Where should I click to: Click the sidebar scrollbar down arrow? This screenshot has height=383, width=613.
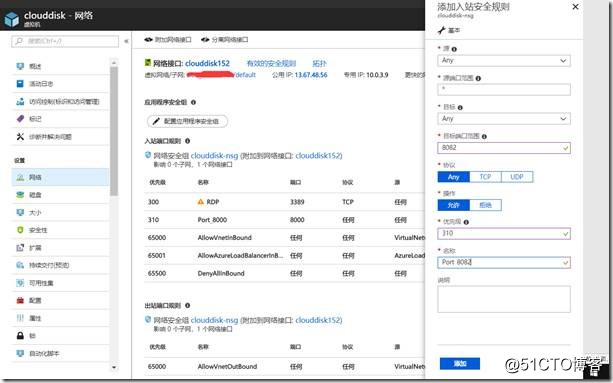coord(114,367)
